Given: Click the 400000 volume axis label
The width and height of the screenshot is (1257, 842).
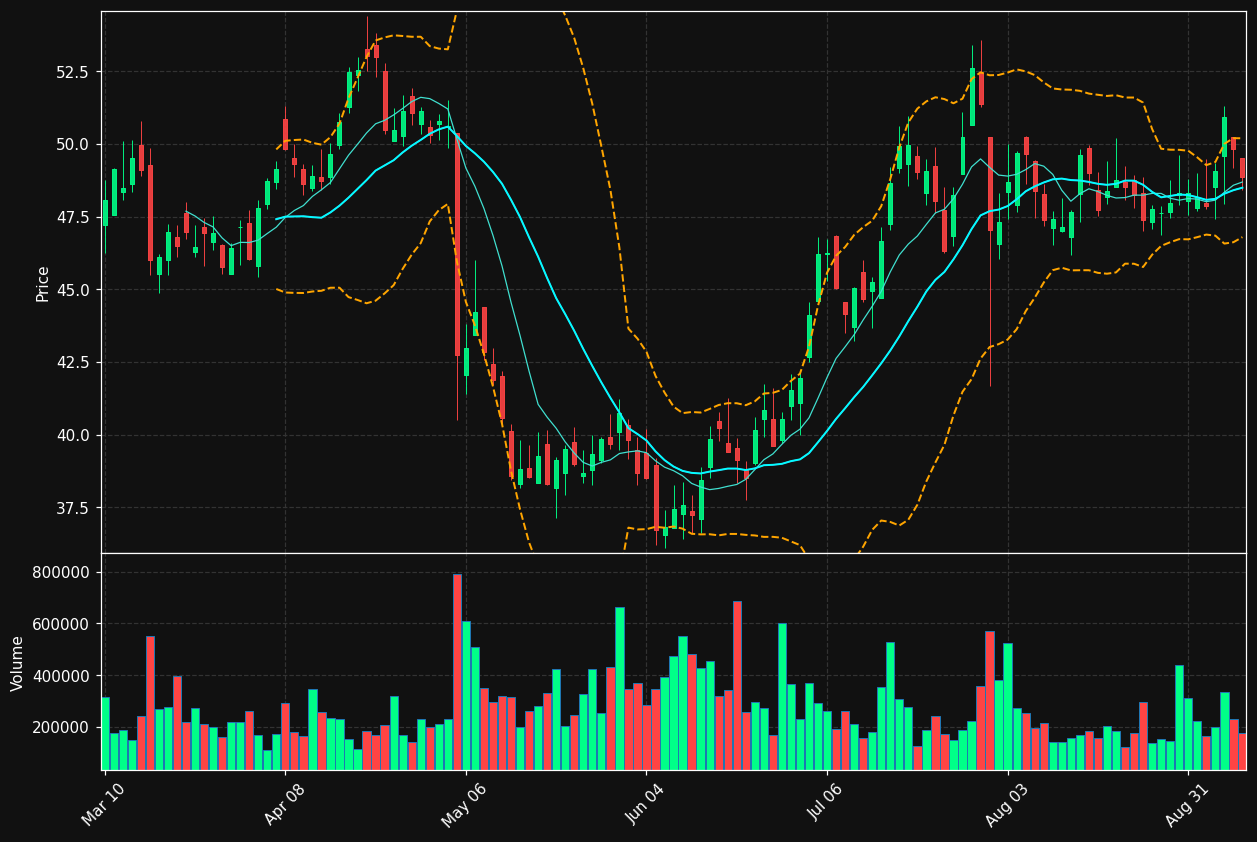Looking at the screenshot, I should [62, 676].
